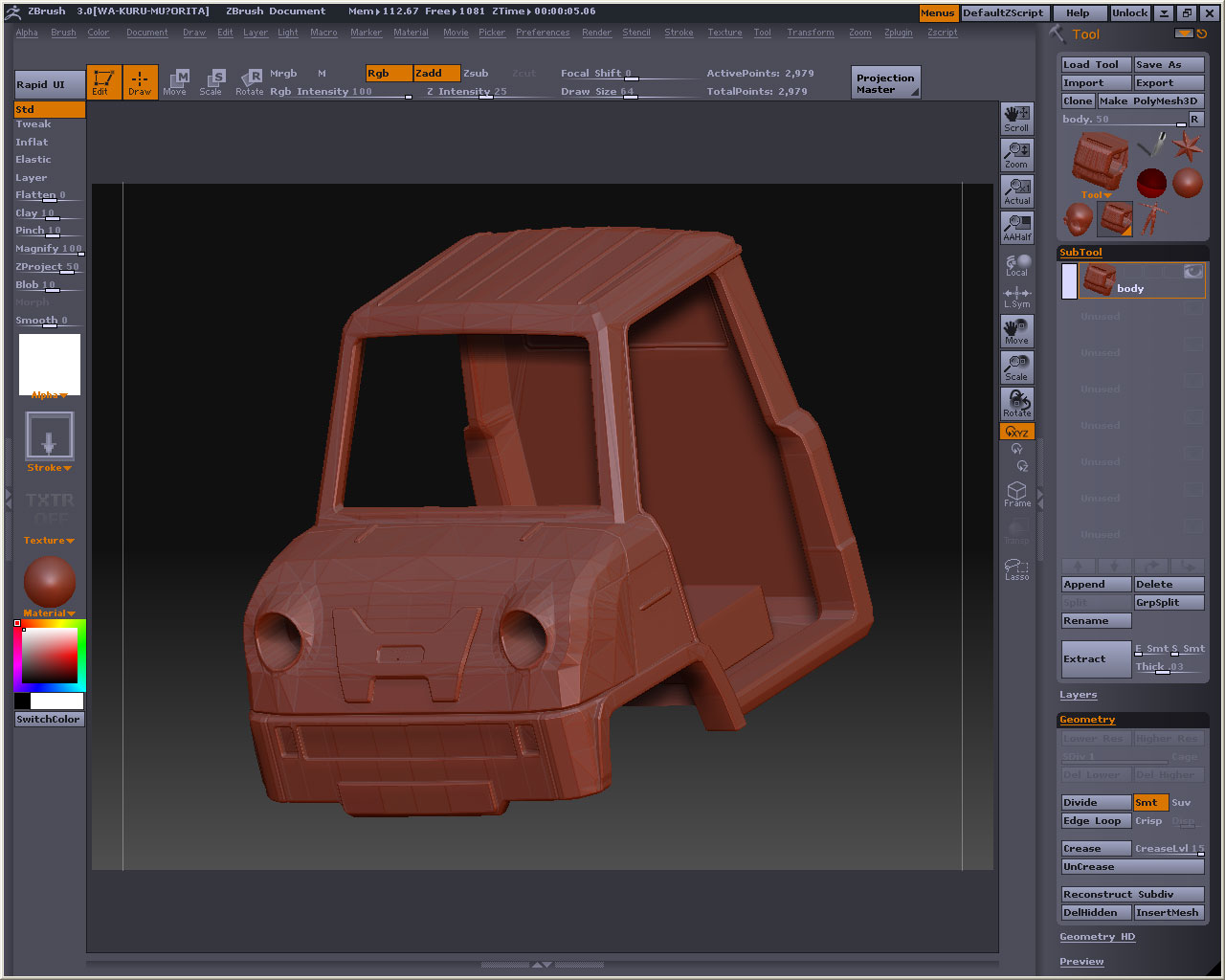Image resolution: width=1225 pixels, height=980 pixels.
Task: Toggle visibility eye of body subtool
Action: 1192,272
